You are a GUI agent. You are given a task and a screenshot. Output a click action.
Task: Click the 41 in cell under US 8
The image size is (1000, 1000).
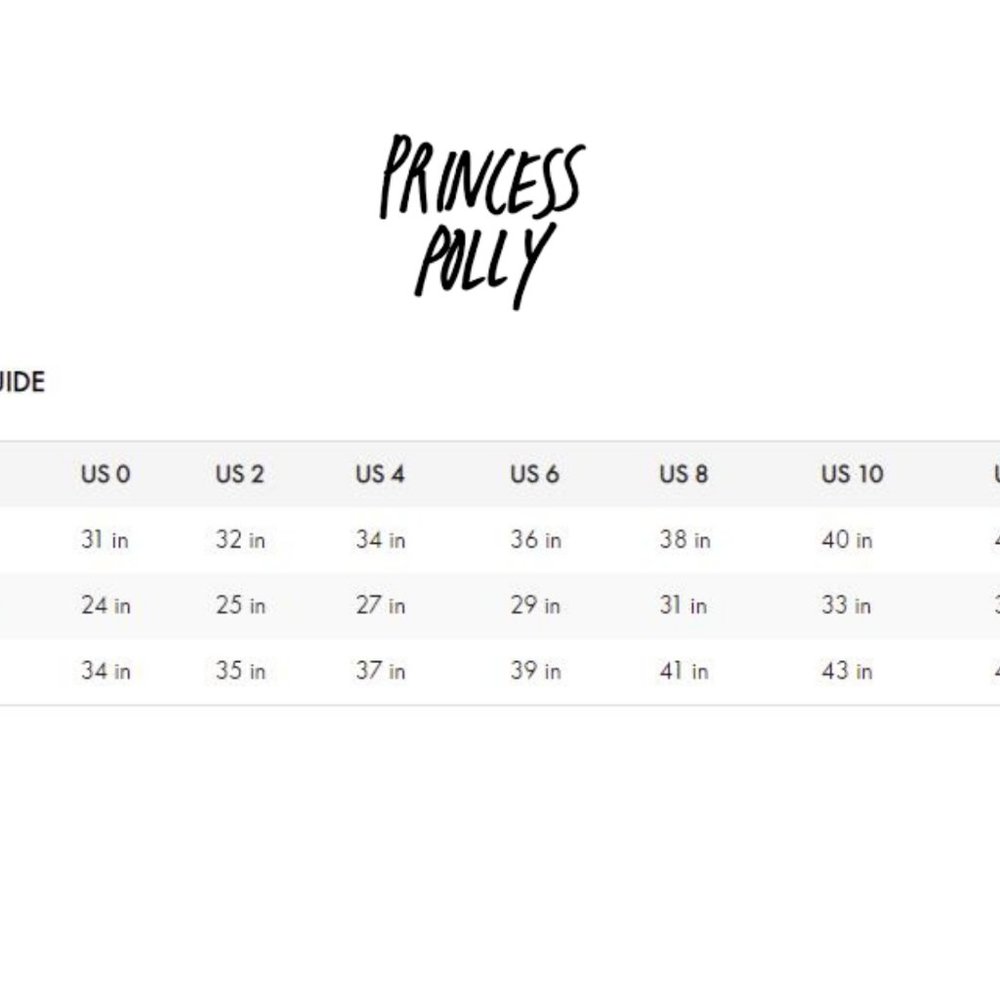(683, 671)
